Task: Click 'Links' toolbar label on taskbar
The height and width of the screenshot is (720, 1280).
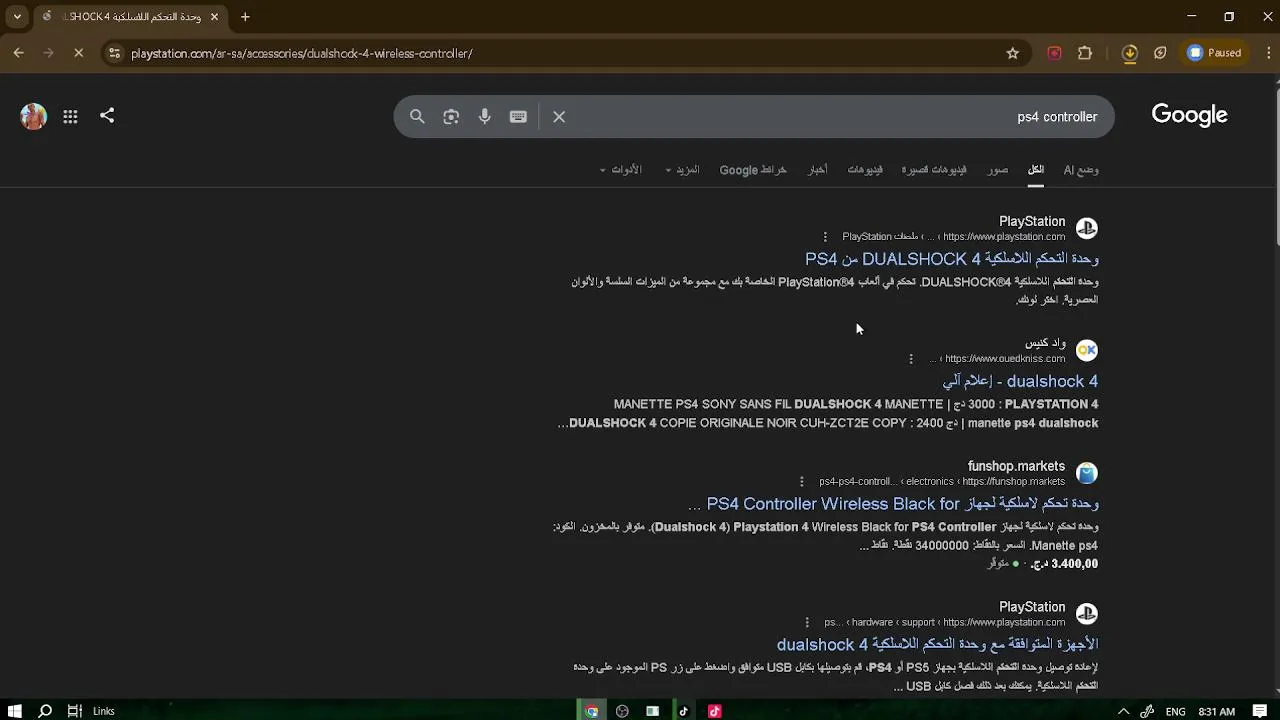Action: (x=104, y=711)
